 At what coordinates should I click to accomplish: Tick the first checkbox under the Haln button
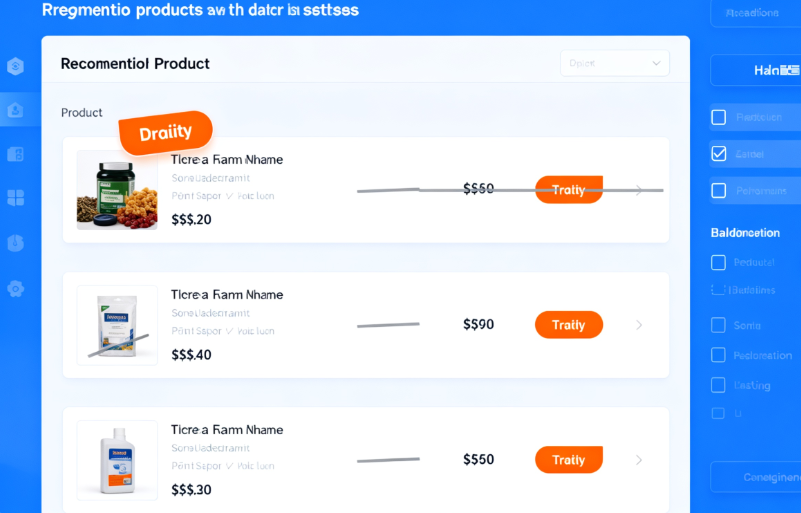coord(718,117)
